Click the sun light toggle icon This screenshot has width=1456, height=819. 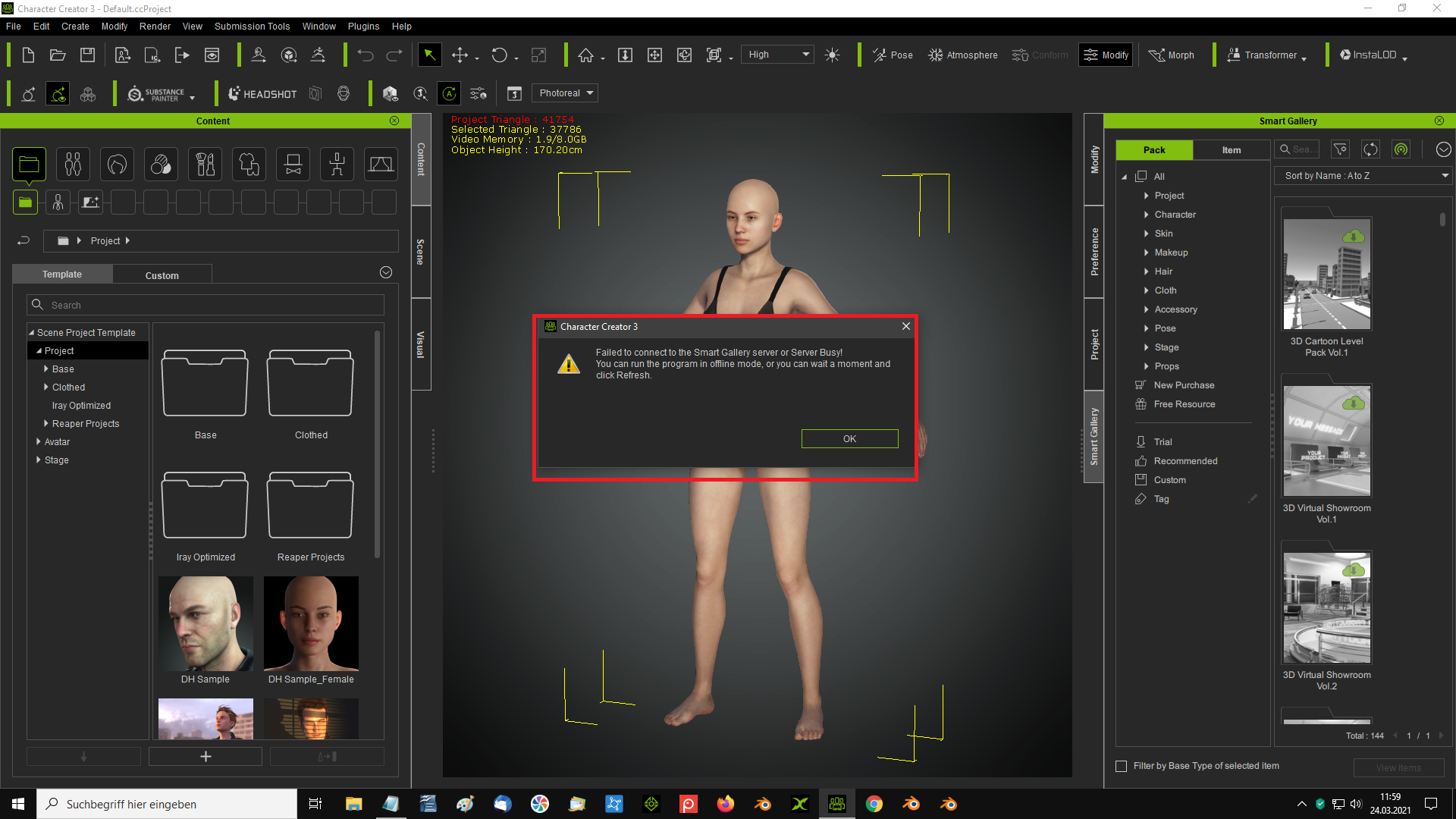tap(832, 55)
